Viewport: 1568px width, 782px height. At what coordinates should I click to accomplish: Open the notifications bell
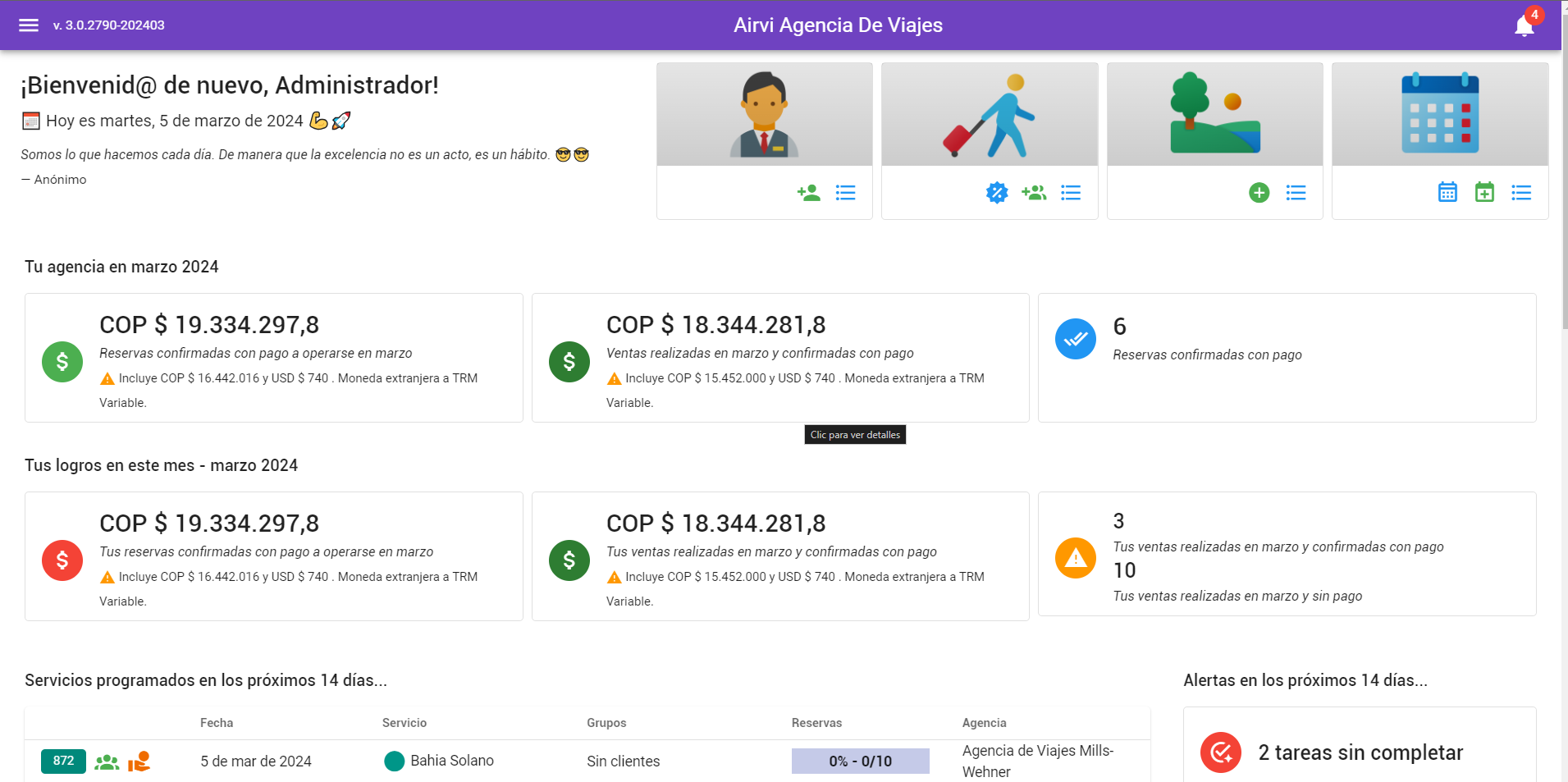(x=1524, y=26)
